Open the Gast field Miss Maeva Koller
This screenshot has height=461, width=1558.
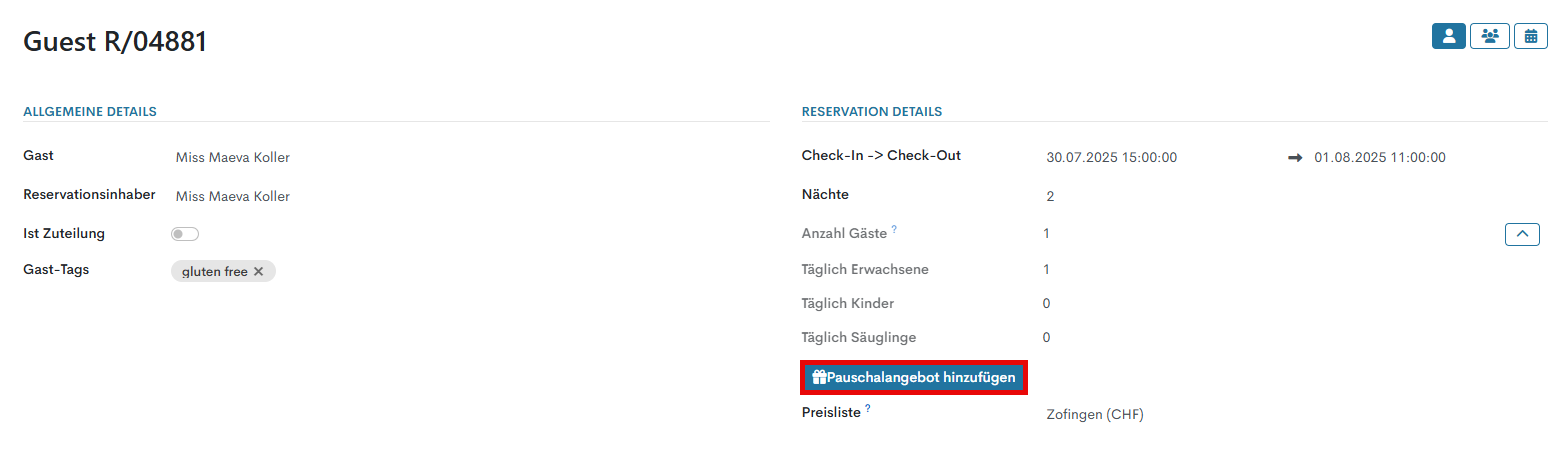233,157
